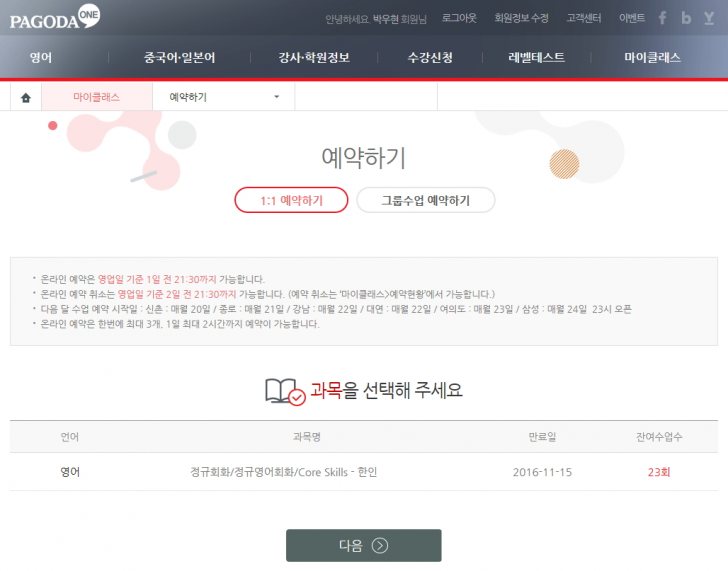The image size is (728, 571).
Task: Open the blog 'b' icon link
Action: (686, 18)
